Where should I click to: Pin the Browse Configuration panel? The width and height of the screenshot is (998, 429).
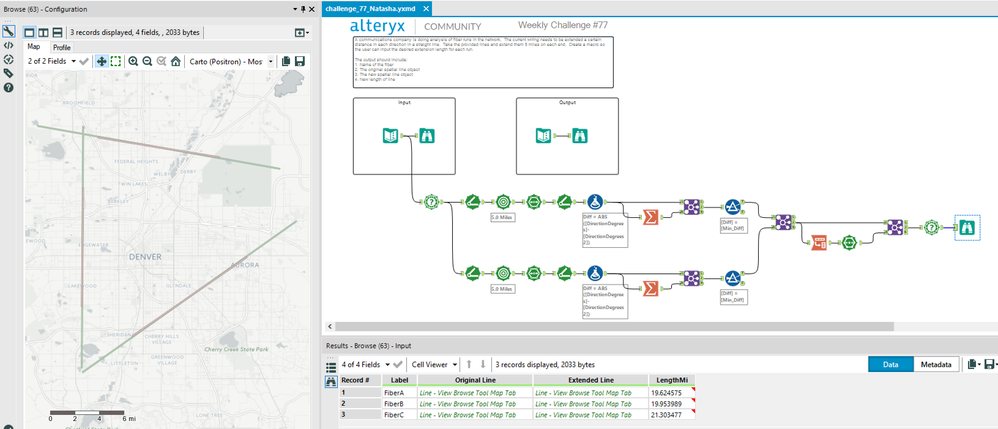click(303, 9)
